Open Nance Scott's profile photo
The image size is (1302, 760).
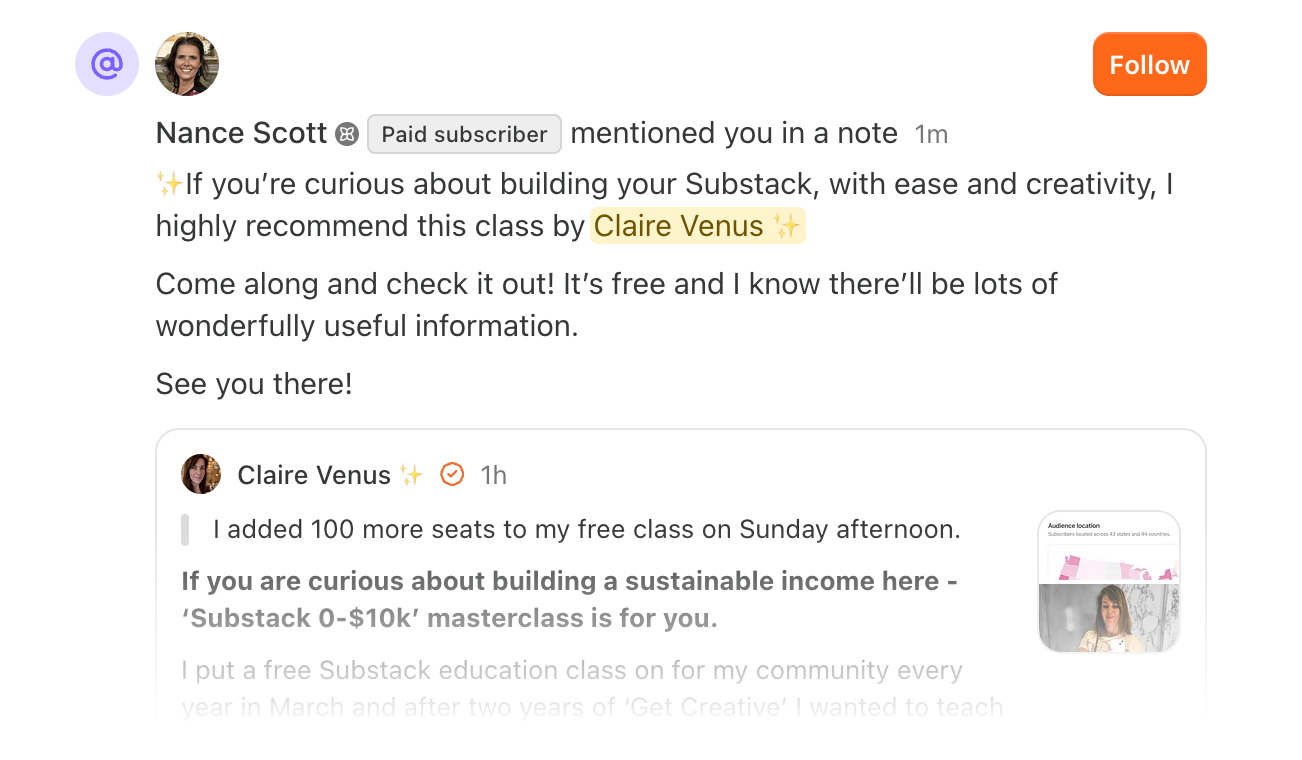coord(187,64)
